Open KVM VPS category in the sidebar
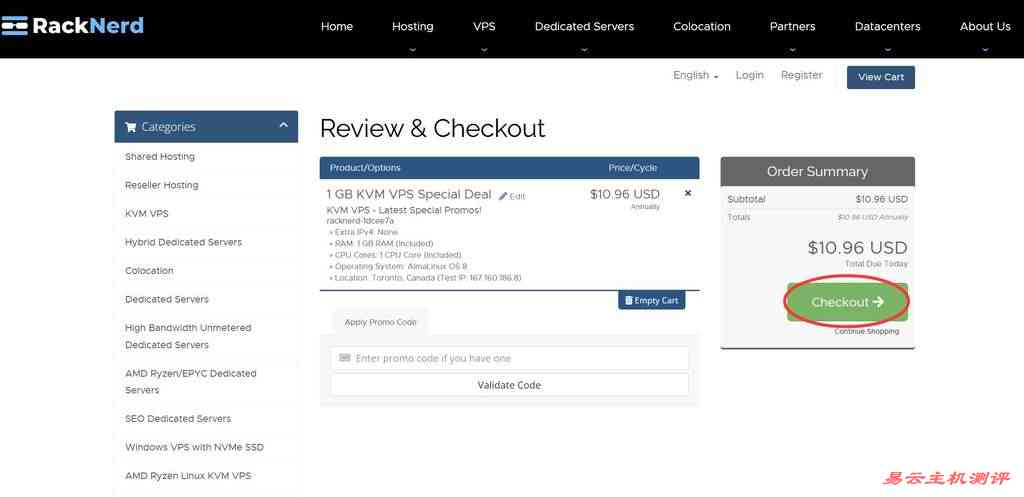 [x=147, y=214]
